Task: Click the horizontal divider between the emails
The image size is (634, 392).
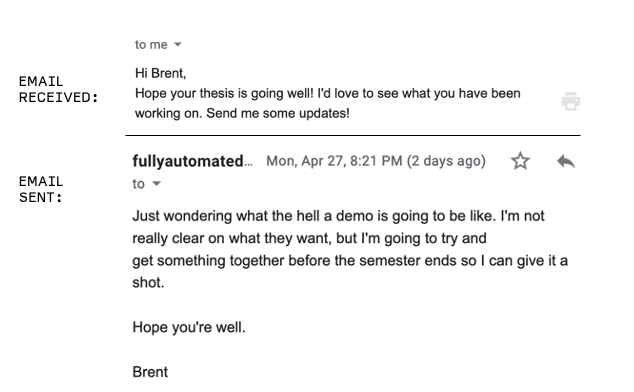Action: tap(353, 135)
